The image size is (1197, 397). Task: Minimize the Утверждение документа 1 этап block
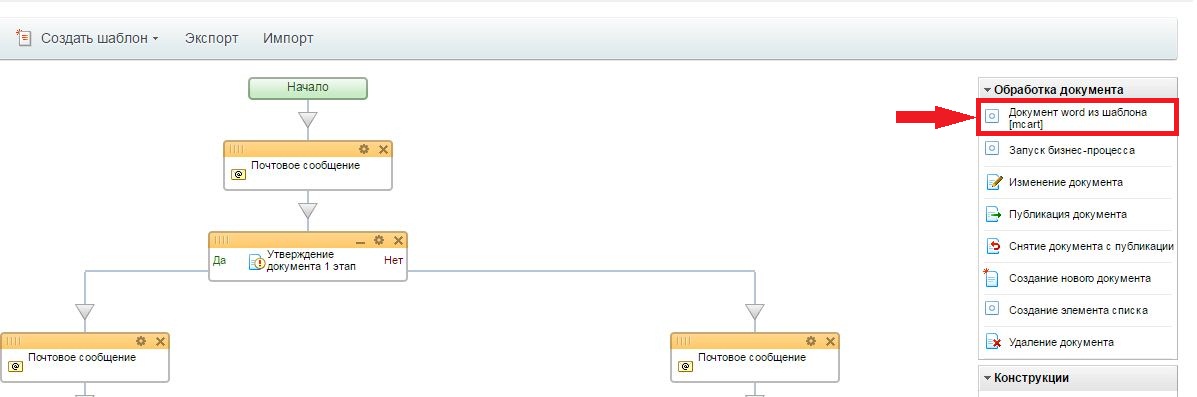[x=360, y=241]
